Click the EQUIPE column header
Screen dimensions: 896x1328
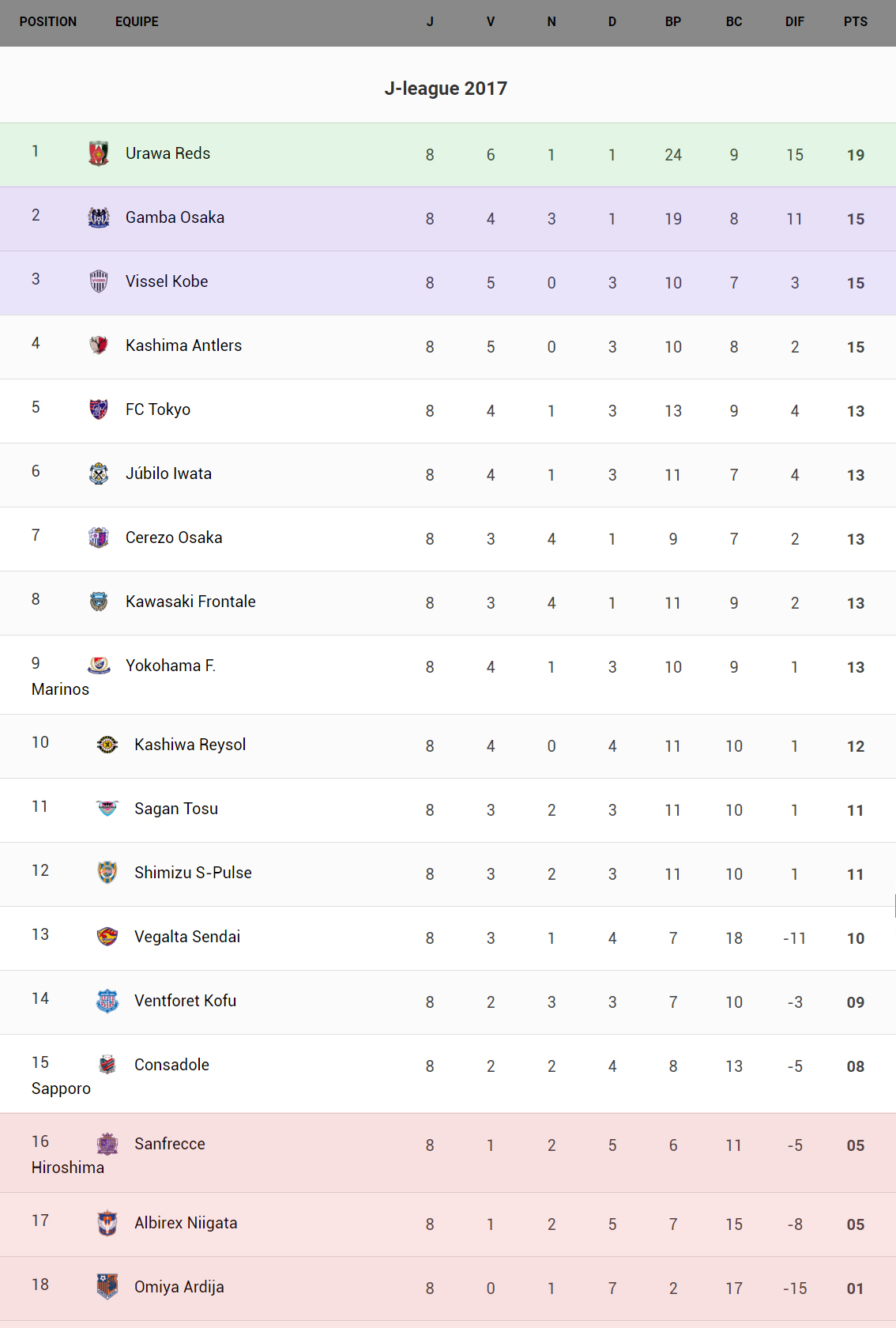click(x=137, y=22)
